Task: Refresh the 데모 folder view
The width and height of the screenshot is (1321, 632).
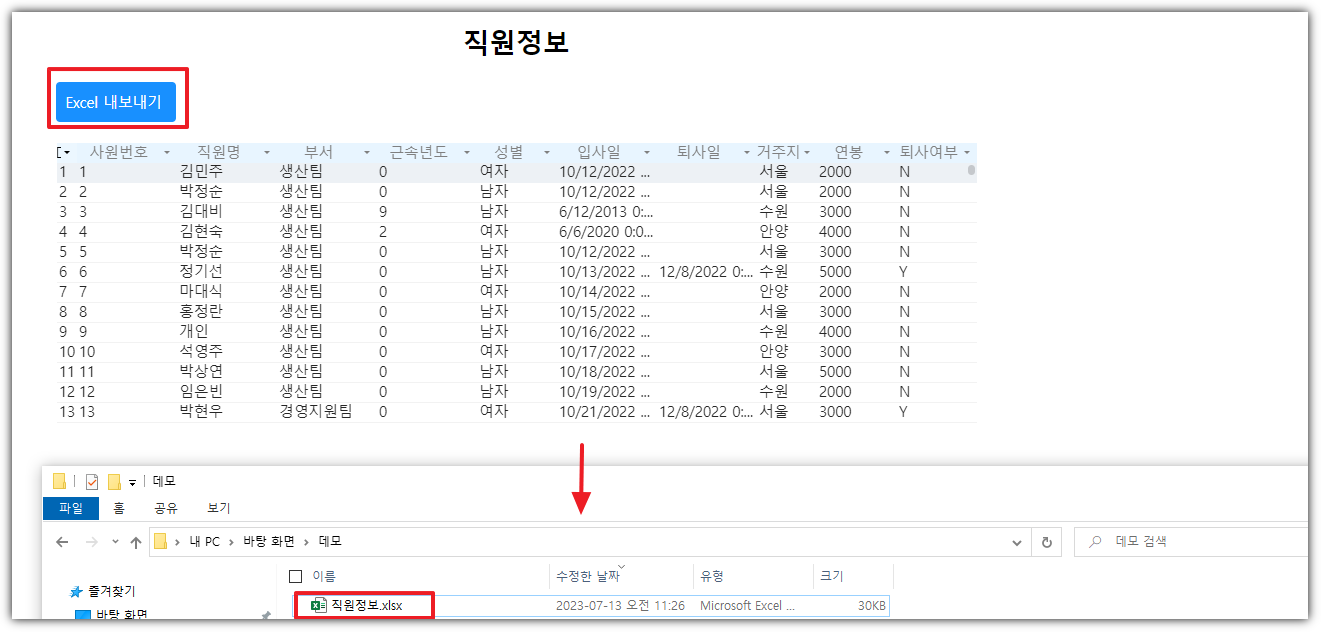Action: coord(1046,542)
